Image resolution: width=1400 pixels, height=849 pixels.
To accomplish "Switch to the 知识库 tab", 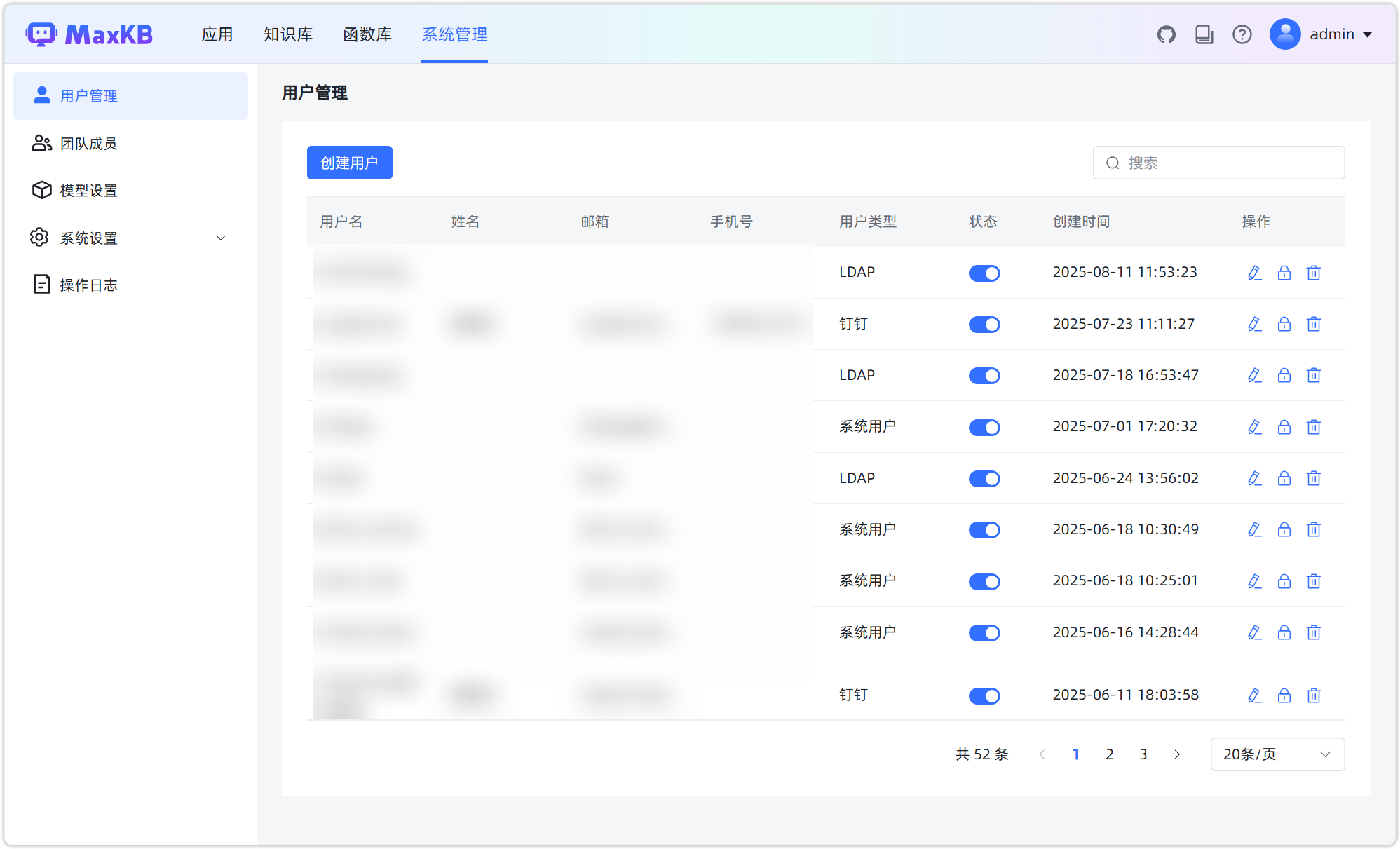I will click(x=287, y=34).
